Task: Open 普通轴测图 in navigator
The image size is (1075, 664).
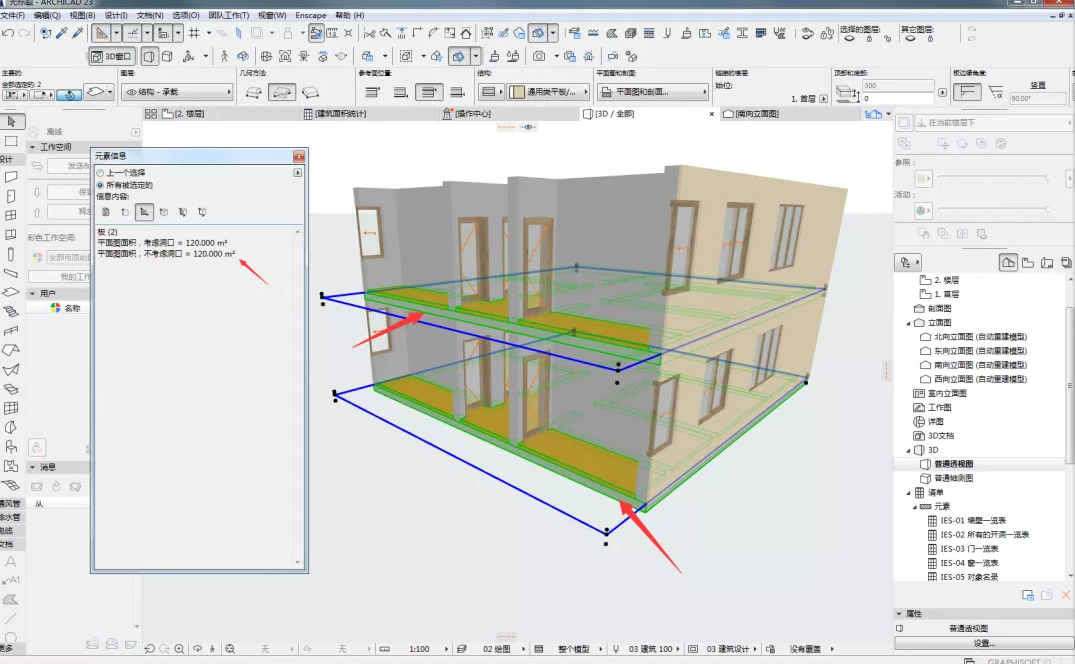Action: [x=953, y=478]
